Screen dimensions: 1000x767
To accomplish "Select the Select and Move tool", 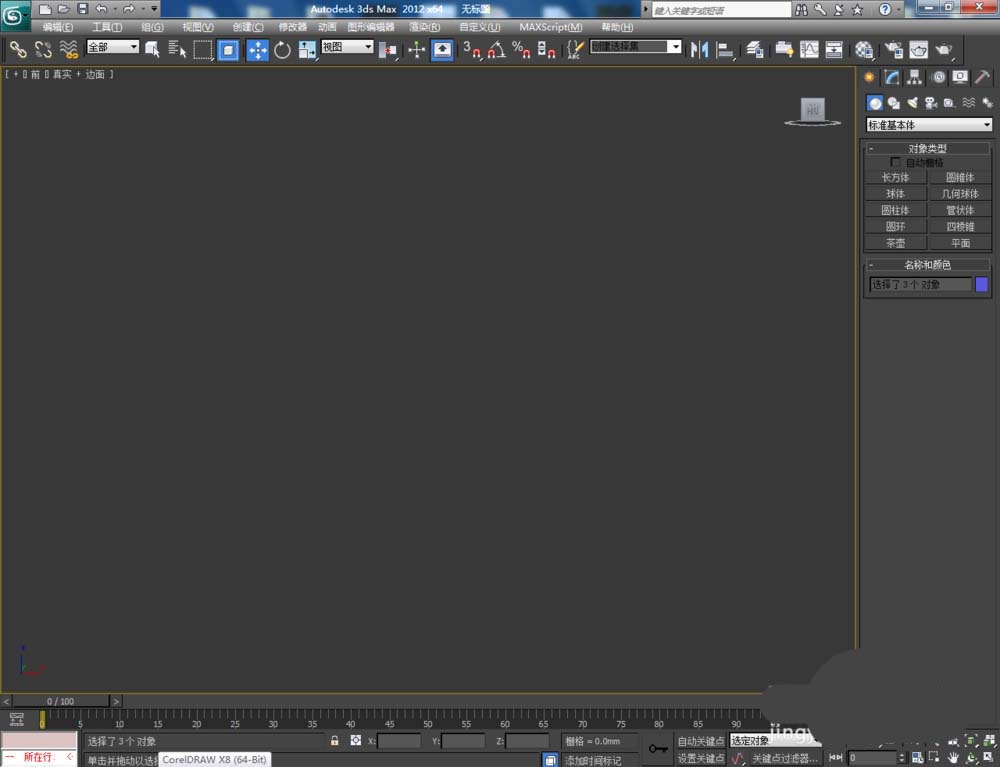I will tap(257, 49).
